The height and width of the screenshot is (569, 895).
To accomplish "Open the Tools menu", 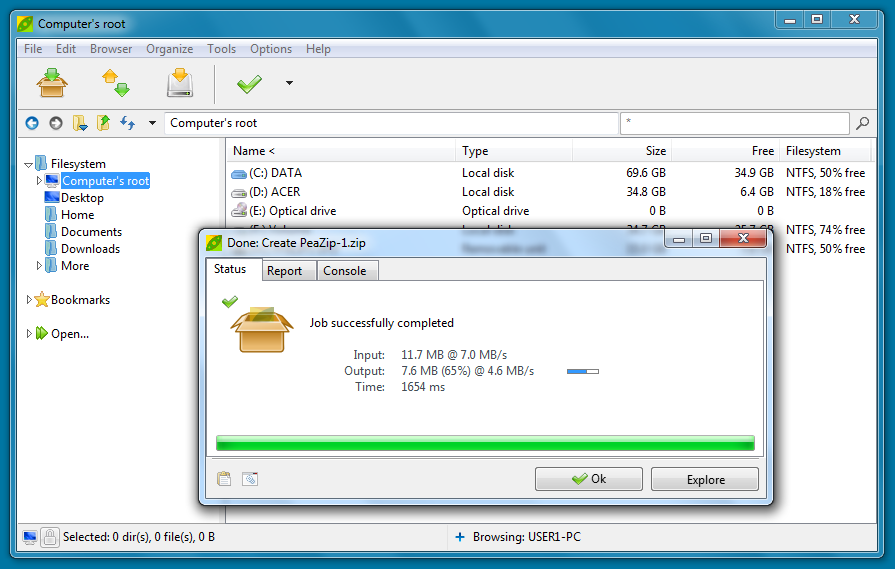I will (221, 49).
